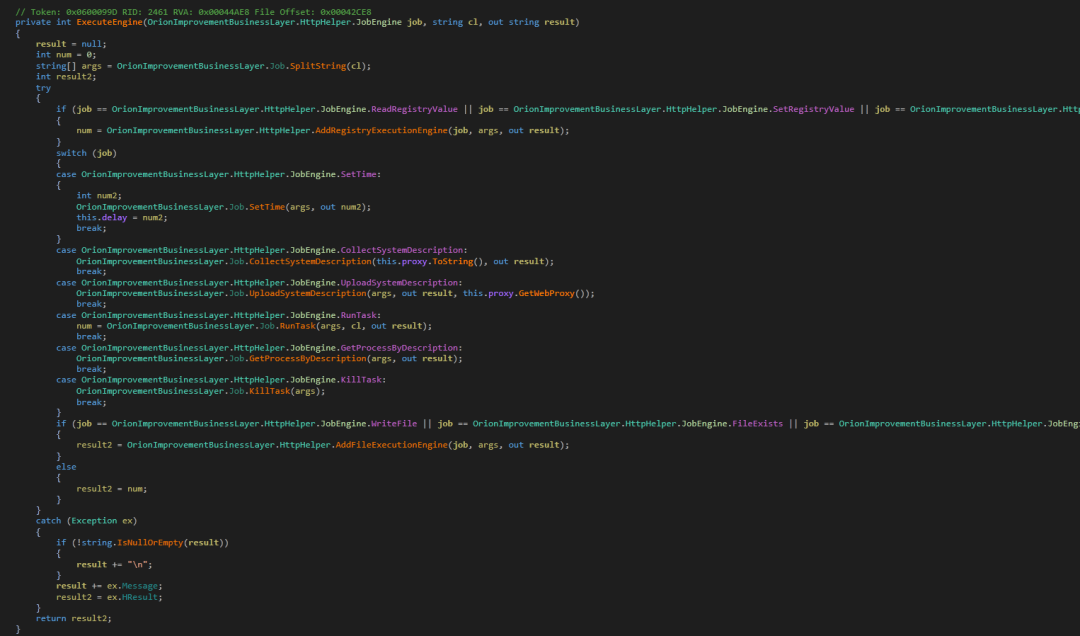The image size is (1080, 636).
Task: Click JobEngine type in method signature
Action: pyautogui.click(x=378, y=22)
